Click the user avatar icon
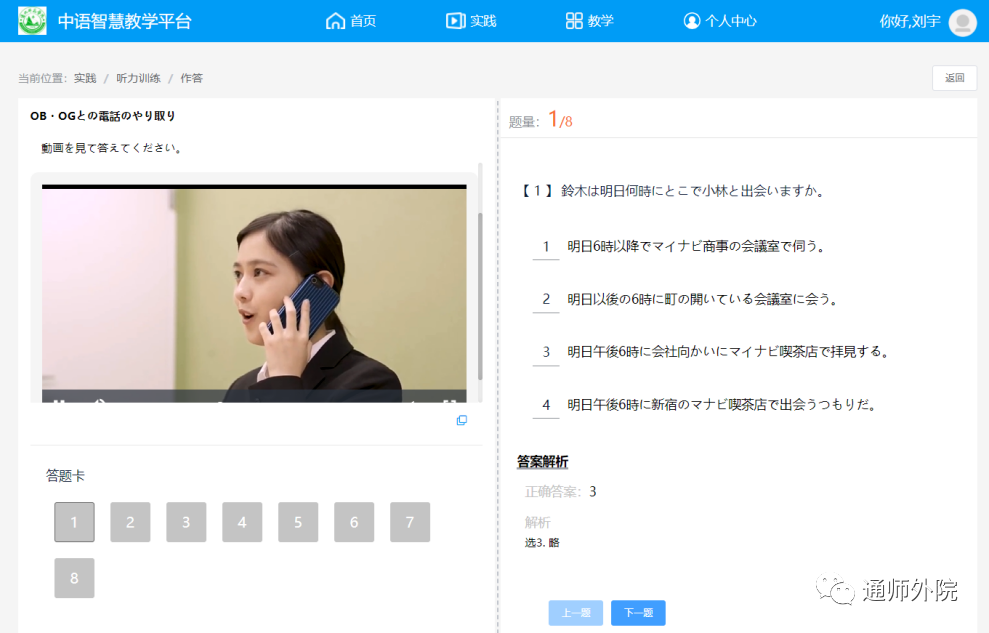The image size is (989, 633). tap(963, 22)
